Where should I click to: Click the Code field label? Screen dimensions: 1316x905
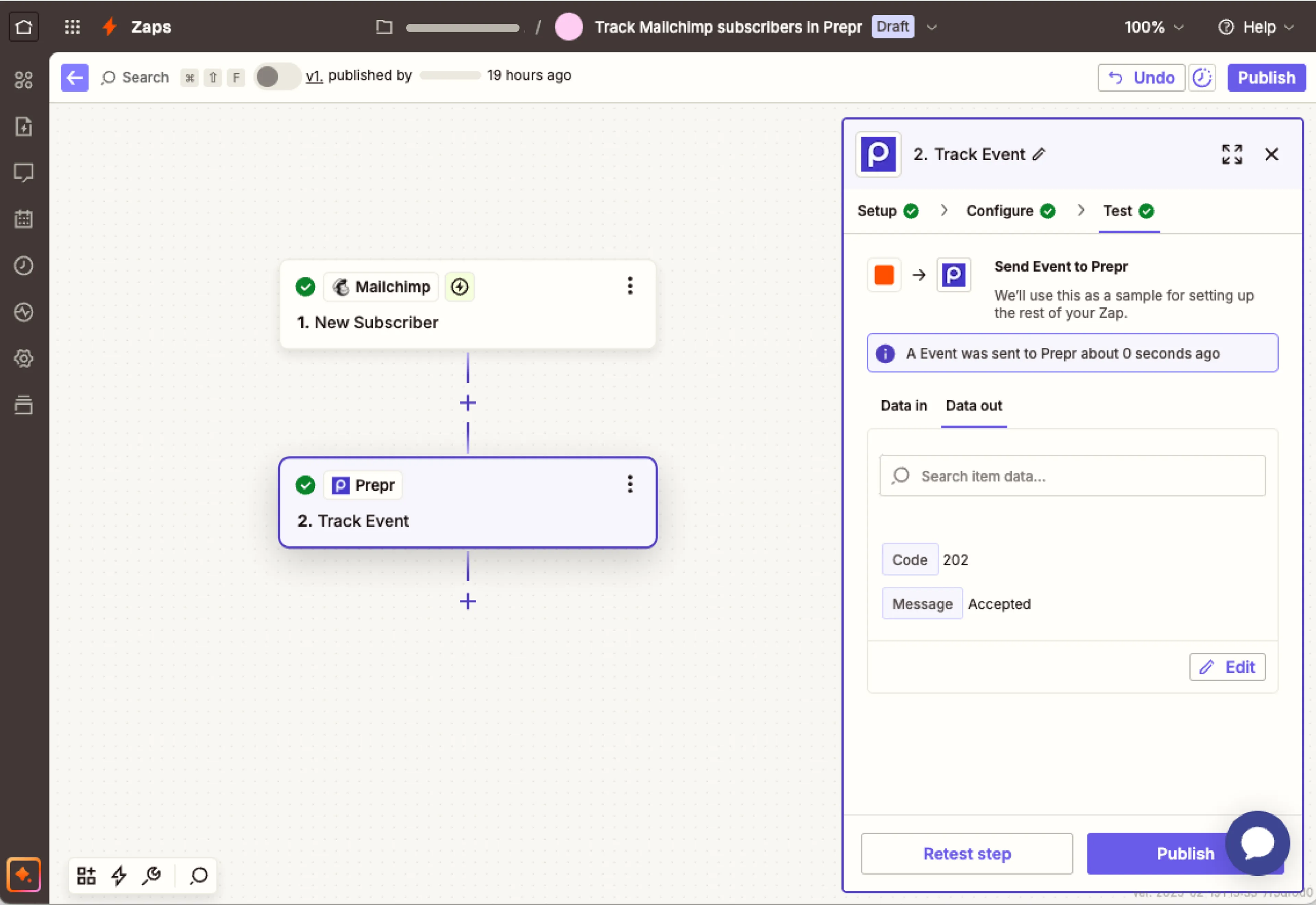click(x=910, y=560)
